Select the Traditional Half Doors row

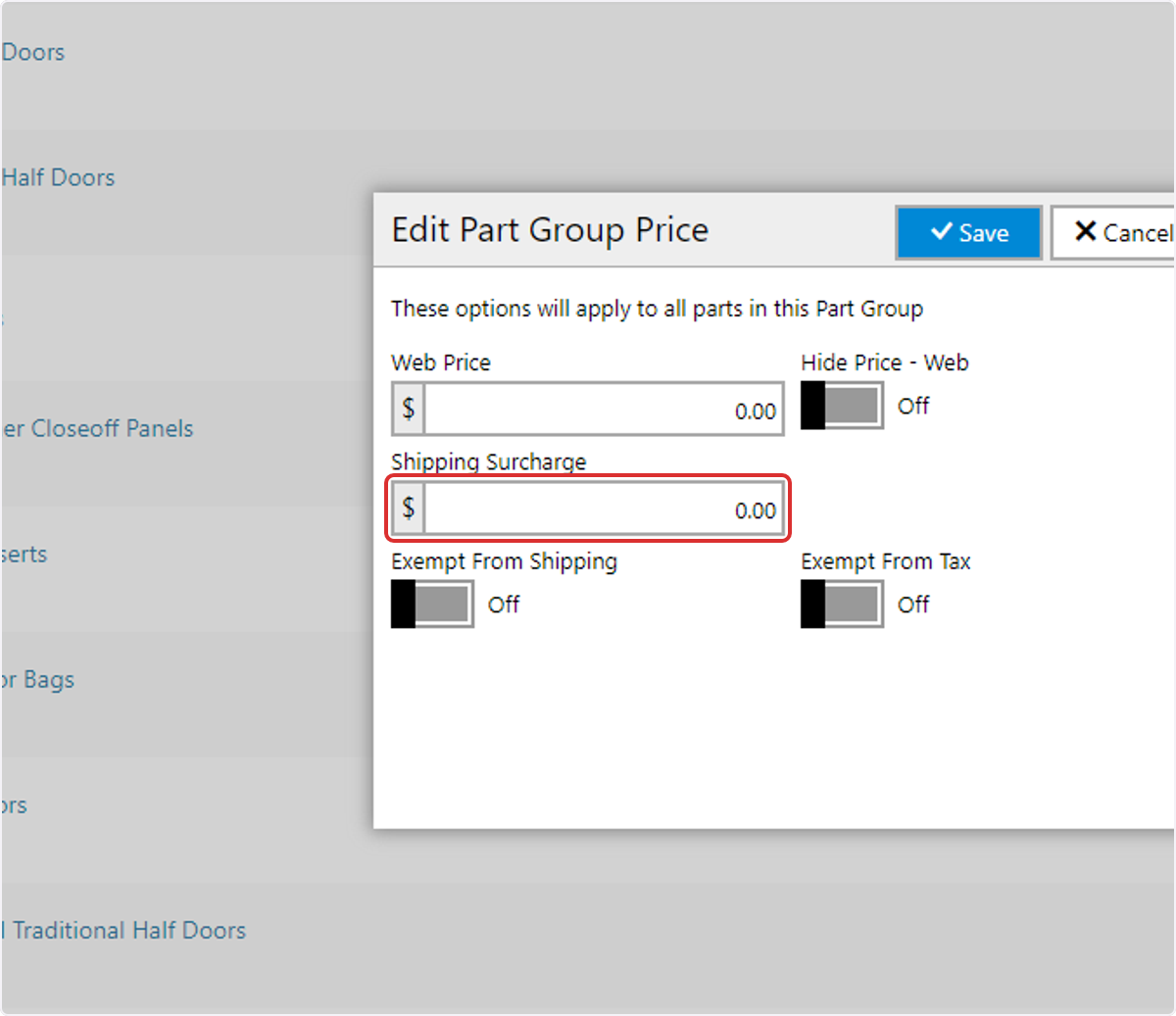coord(588,944)
